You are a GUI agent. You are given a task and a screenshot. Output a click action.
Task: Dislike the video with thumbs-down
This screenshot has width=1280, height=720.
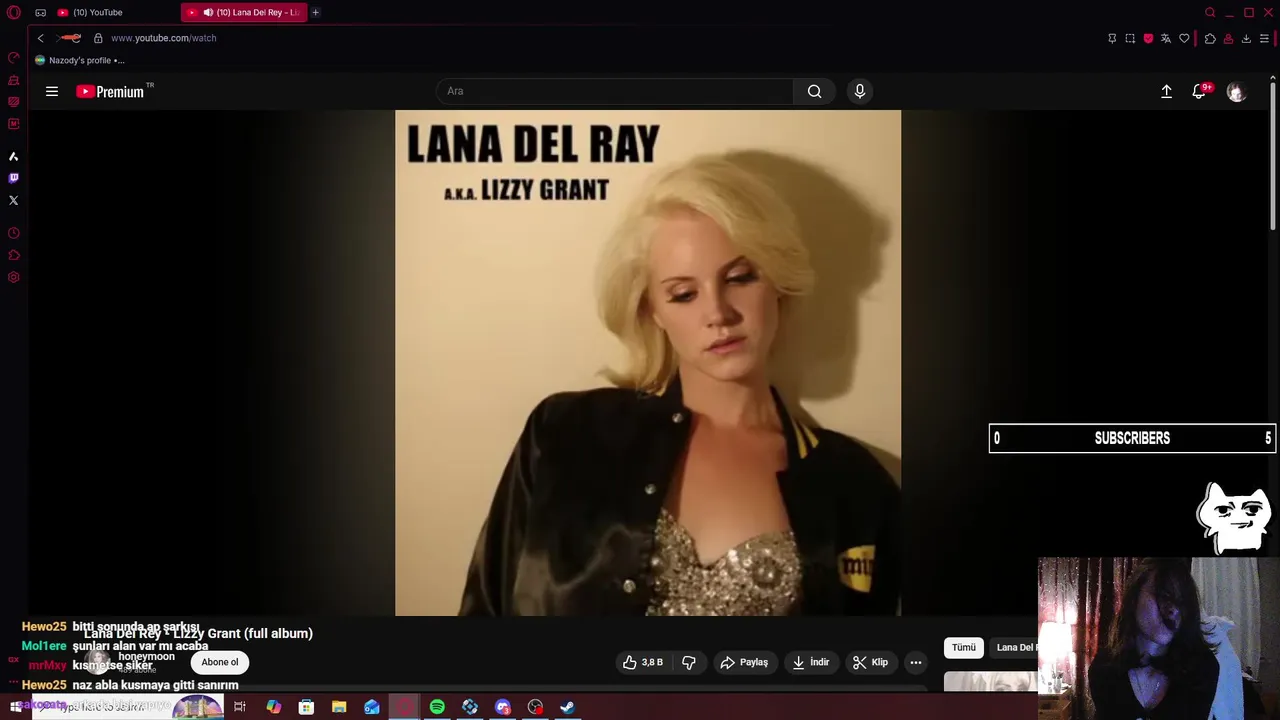pyautogui.click(x=689, y=662)
